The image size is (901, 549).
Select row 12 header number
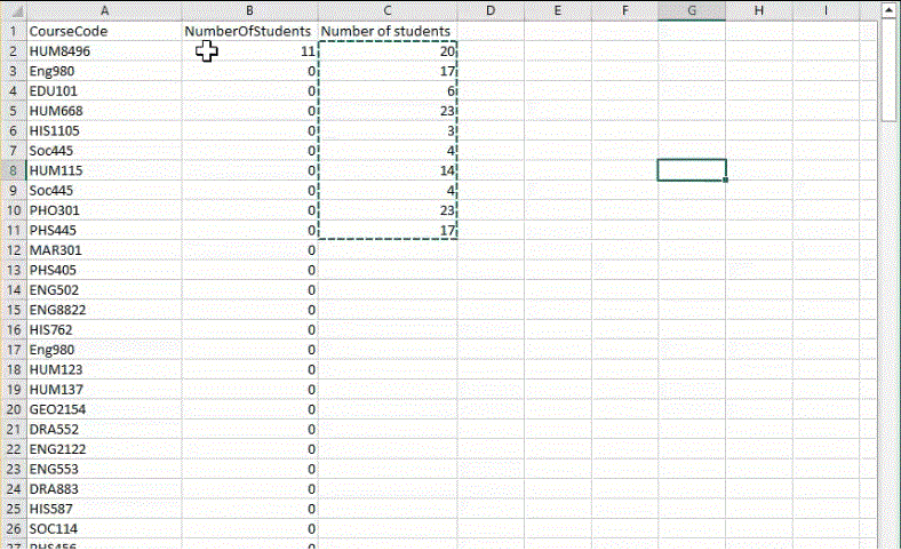point(13,250)
